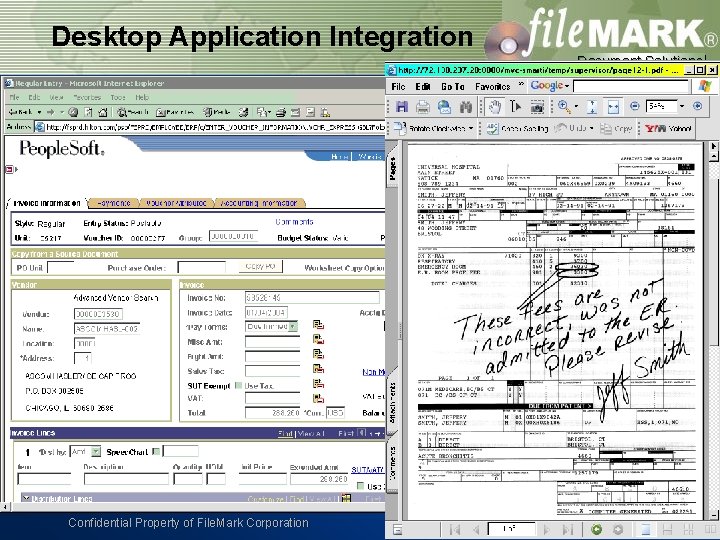Click the Print icon in PDF viewer toolbar

pyautogui.click(x=422, y=107)
